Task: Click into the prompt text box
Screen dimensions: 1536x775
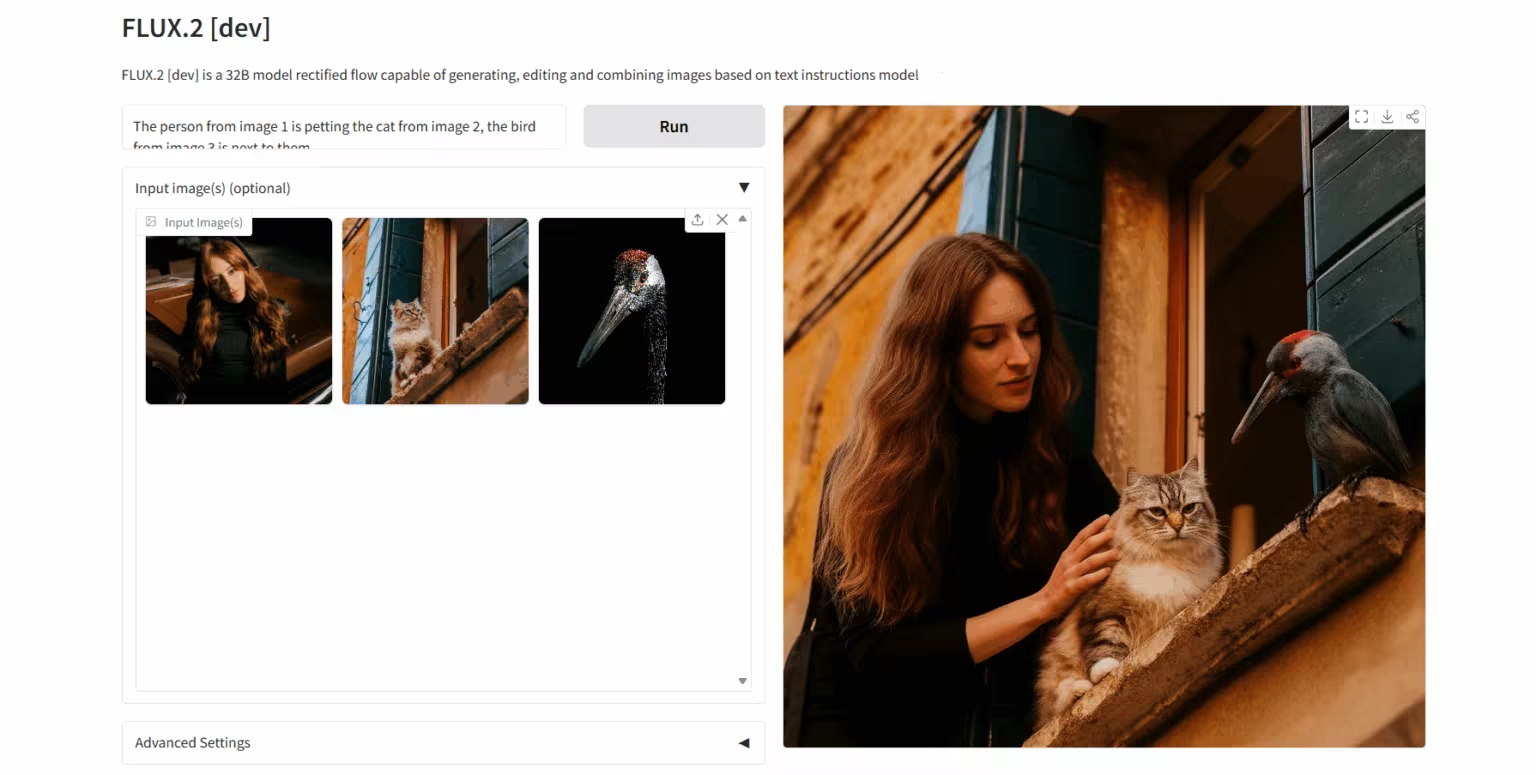Action: pos(343,127)
